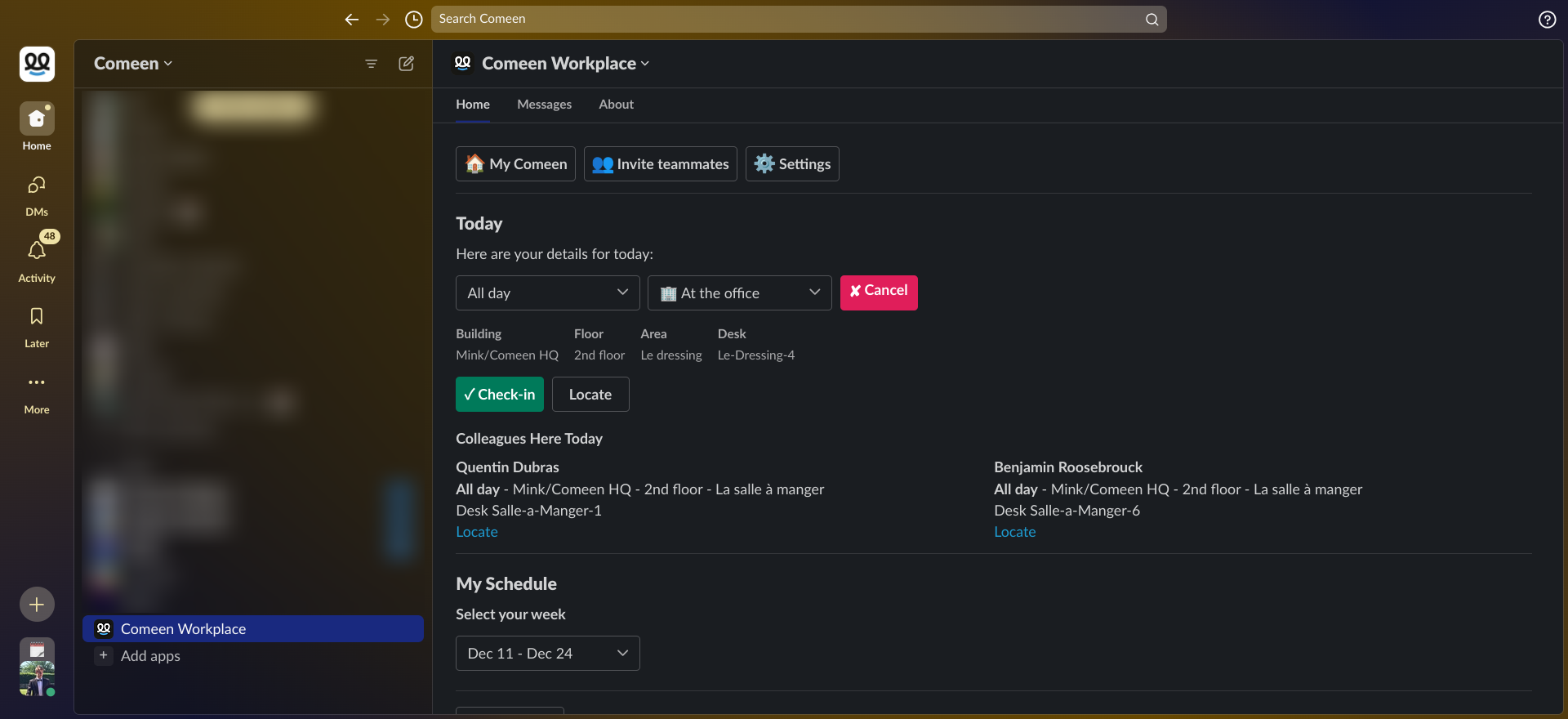Click Add apps in the sidebar
The height and width of the screenshot is (719, 1568).
[150, 656]
